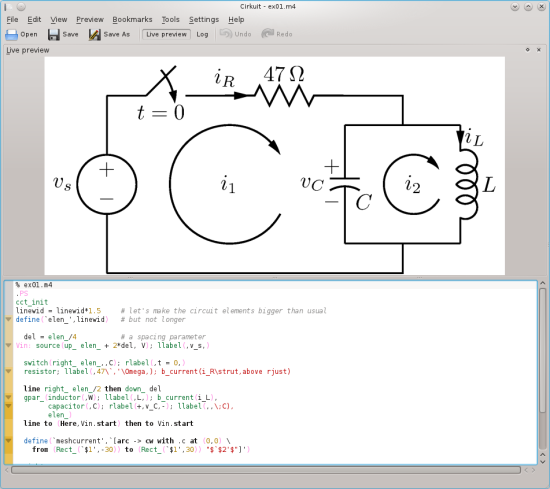Collapse the fold at define meshcurrent line
Viewport: 550px width, 489px height.
(x=8, y=440)
